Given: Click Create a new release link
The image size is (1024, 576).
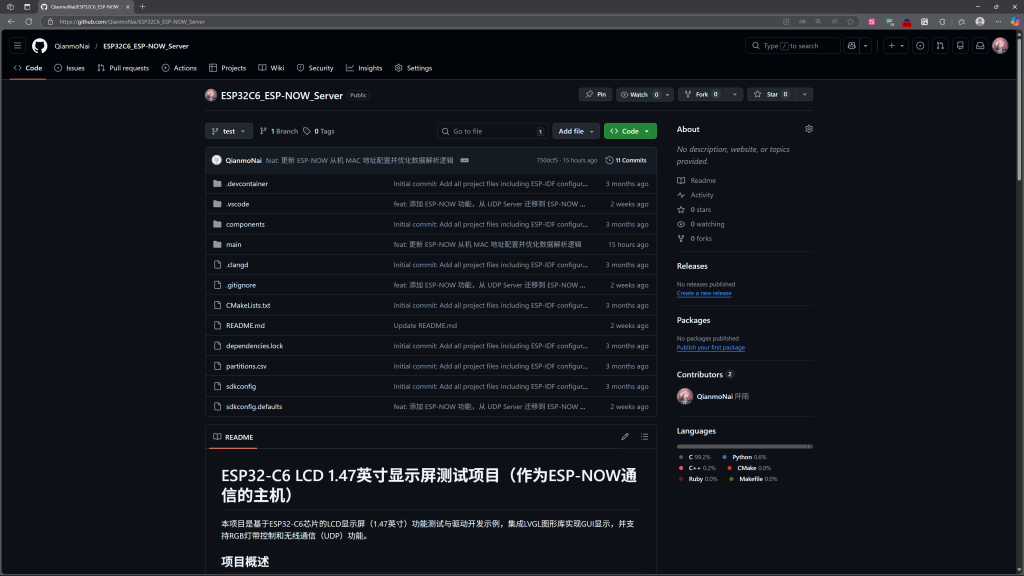Looking at the screenshot, I should point(704,293).
